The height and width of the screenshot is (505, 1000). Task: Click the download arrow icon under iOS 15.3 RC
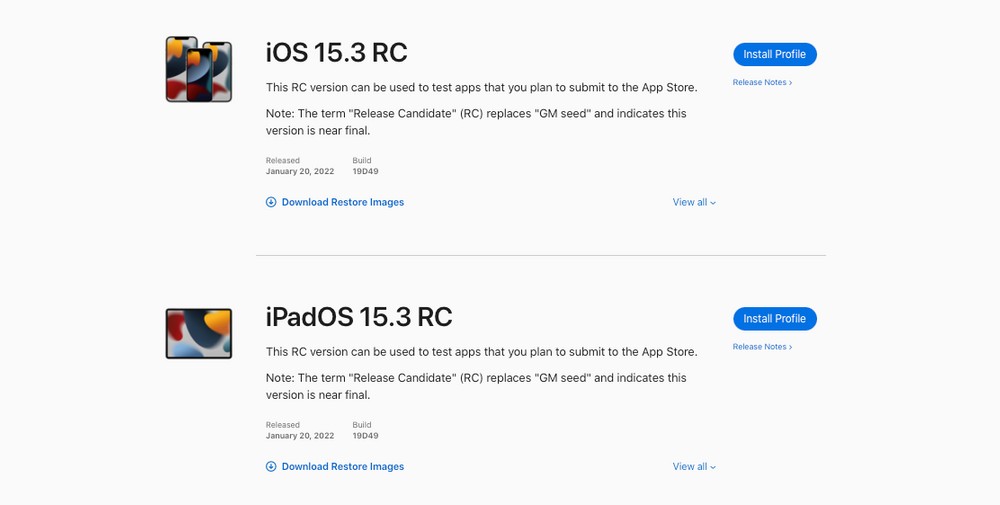271,202
